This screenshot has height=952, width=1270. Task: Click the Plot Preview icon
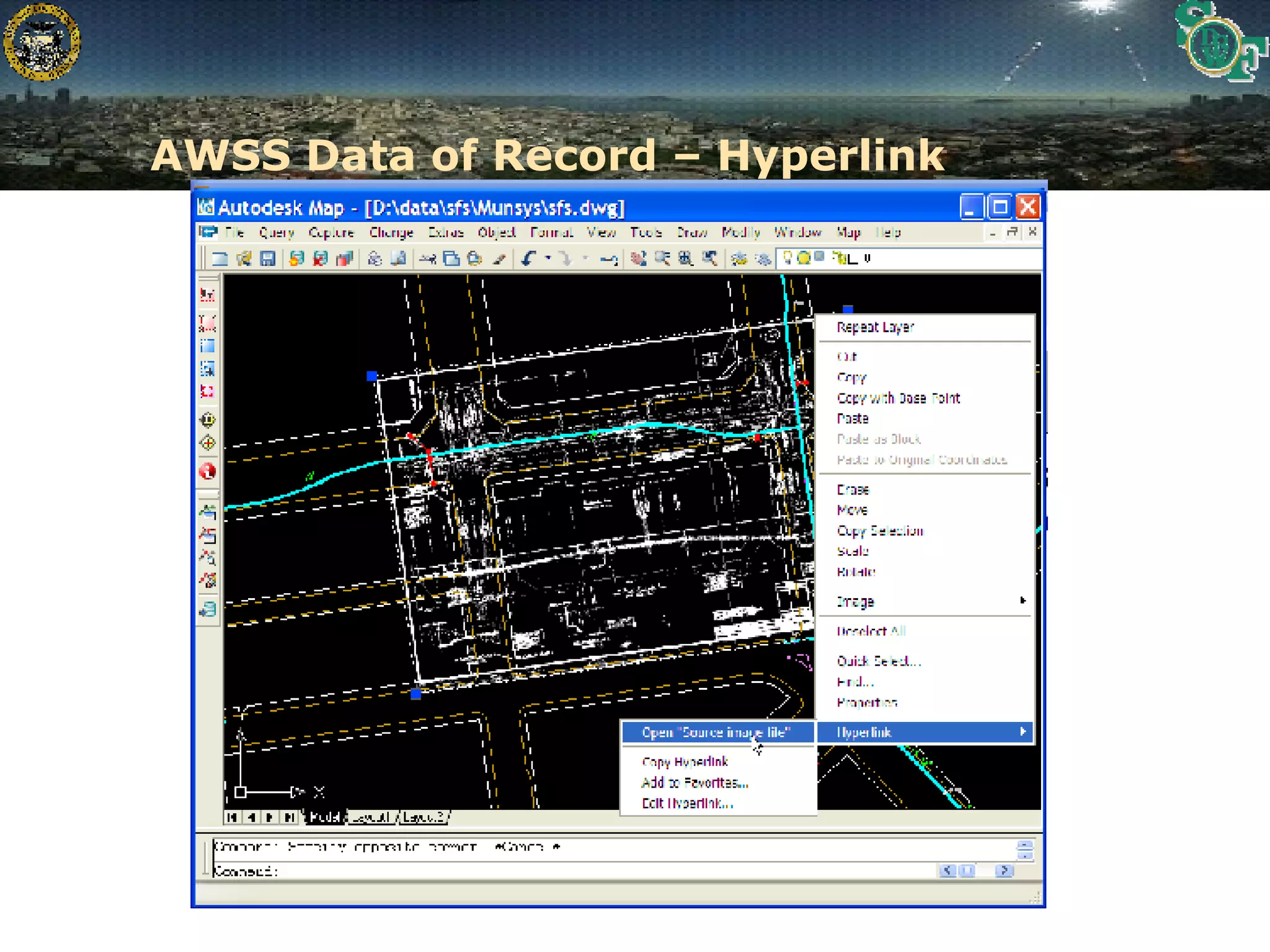398,258
